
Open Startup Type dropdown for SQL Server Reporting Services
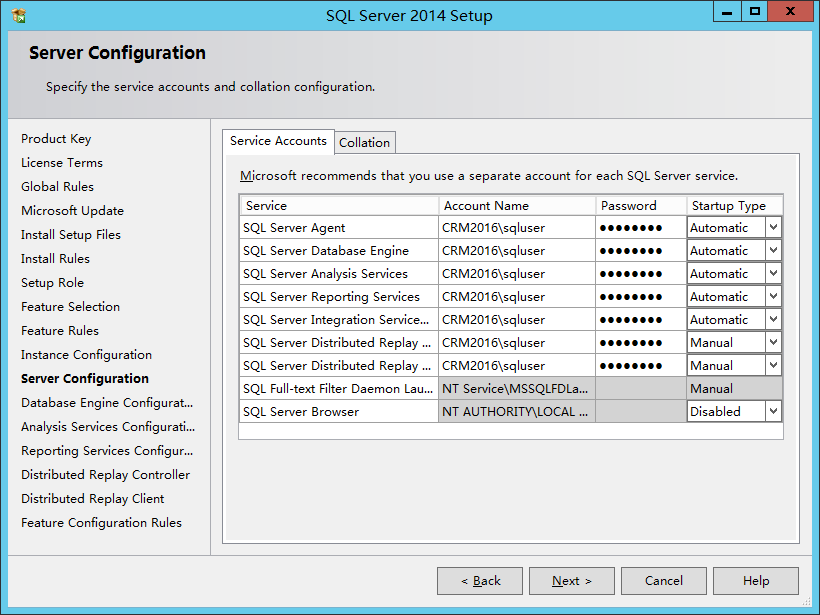coord(773,297)
